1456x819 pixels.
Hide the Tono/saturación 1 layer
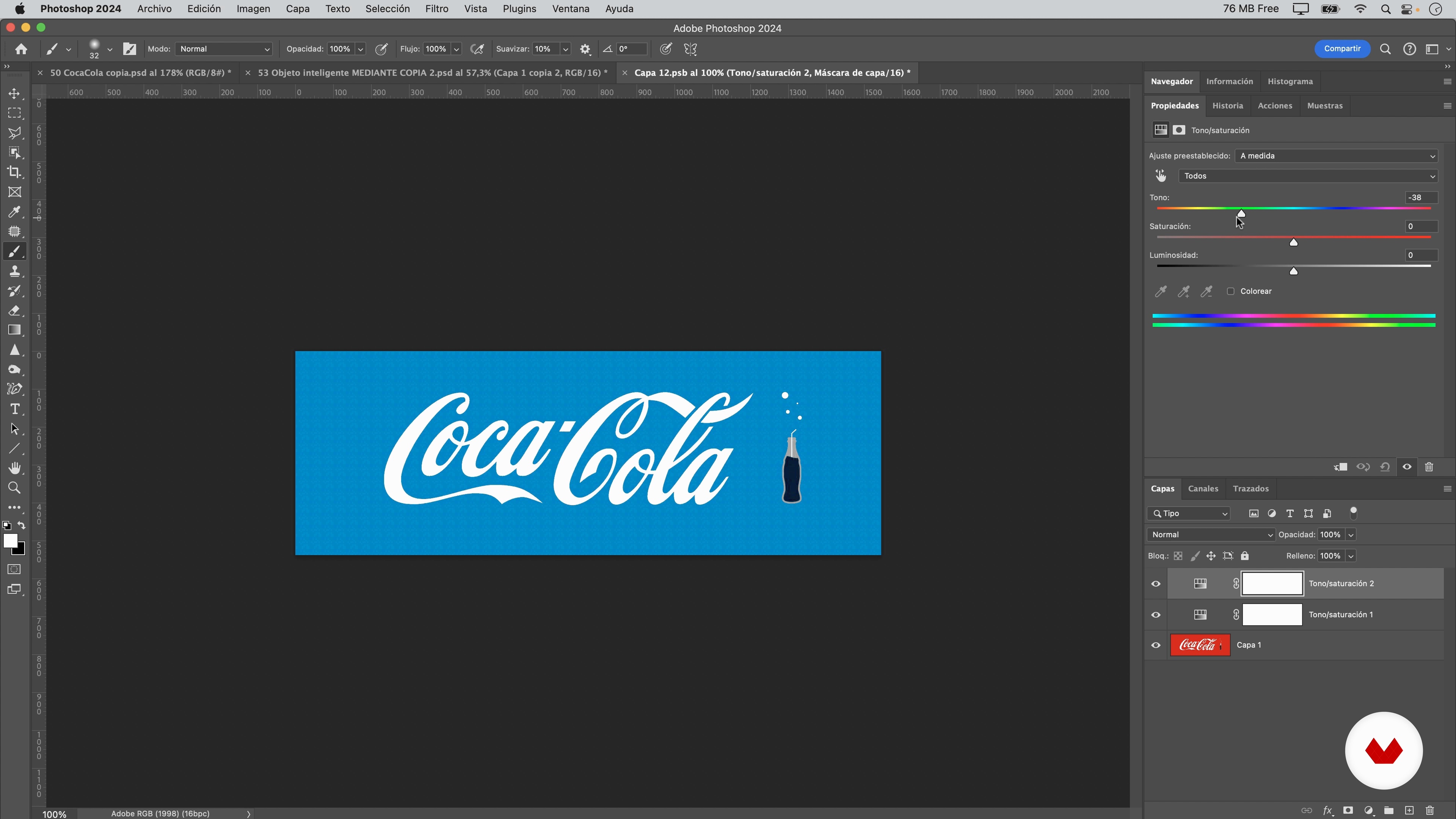(x=1156, y=615)
